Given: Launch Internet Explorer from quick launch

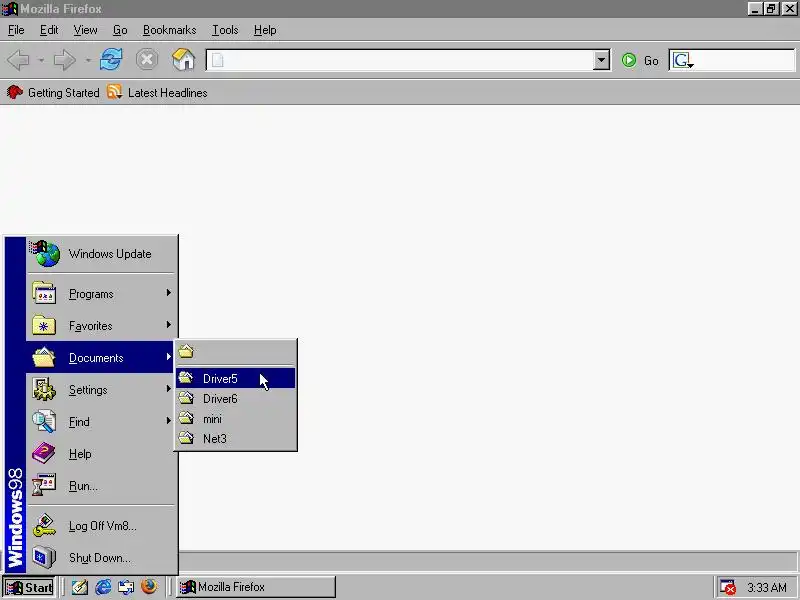Looking at the screenshot, I should pyautogui.click(x=103, y=587).
